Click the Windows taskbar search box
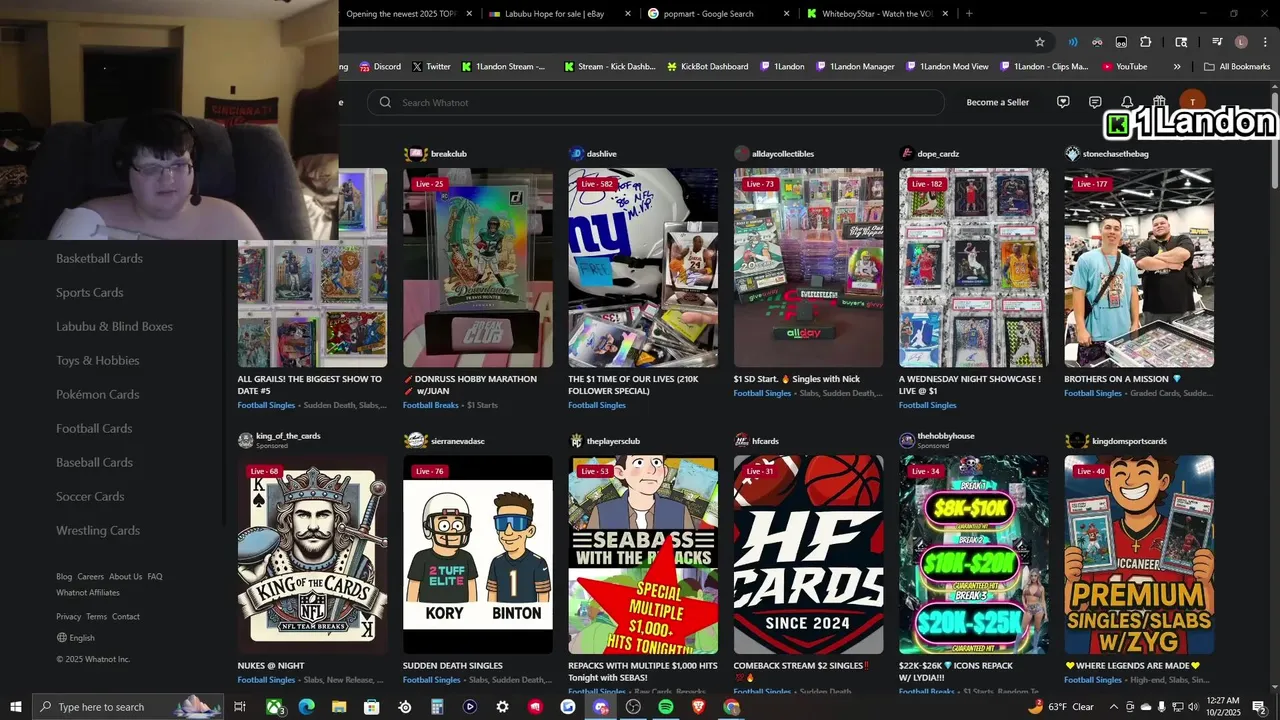 pyautogui.click(x=127, y=707)
